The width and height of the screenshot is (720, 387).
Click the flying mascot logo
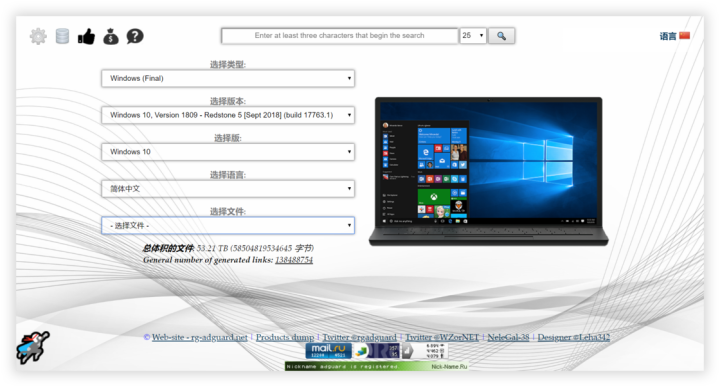[33, 348]
